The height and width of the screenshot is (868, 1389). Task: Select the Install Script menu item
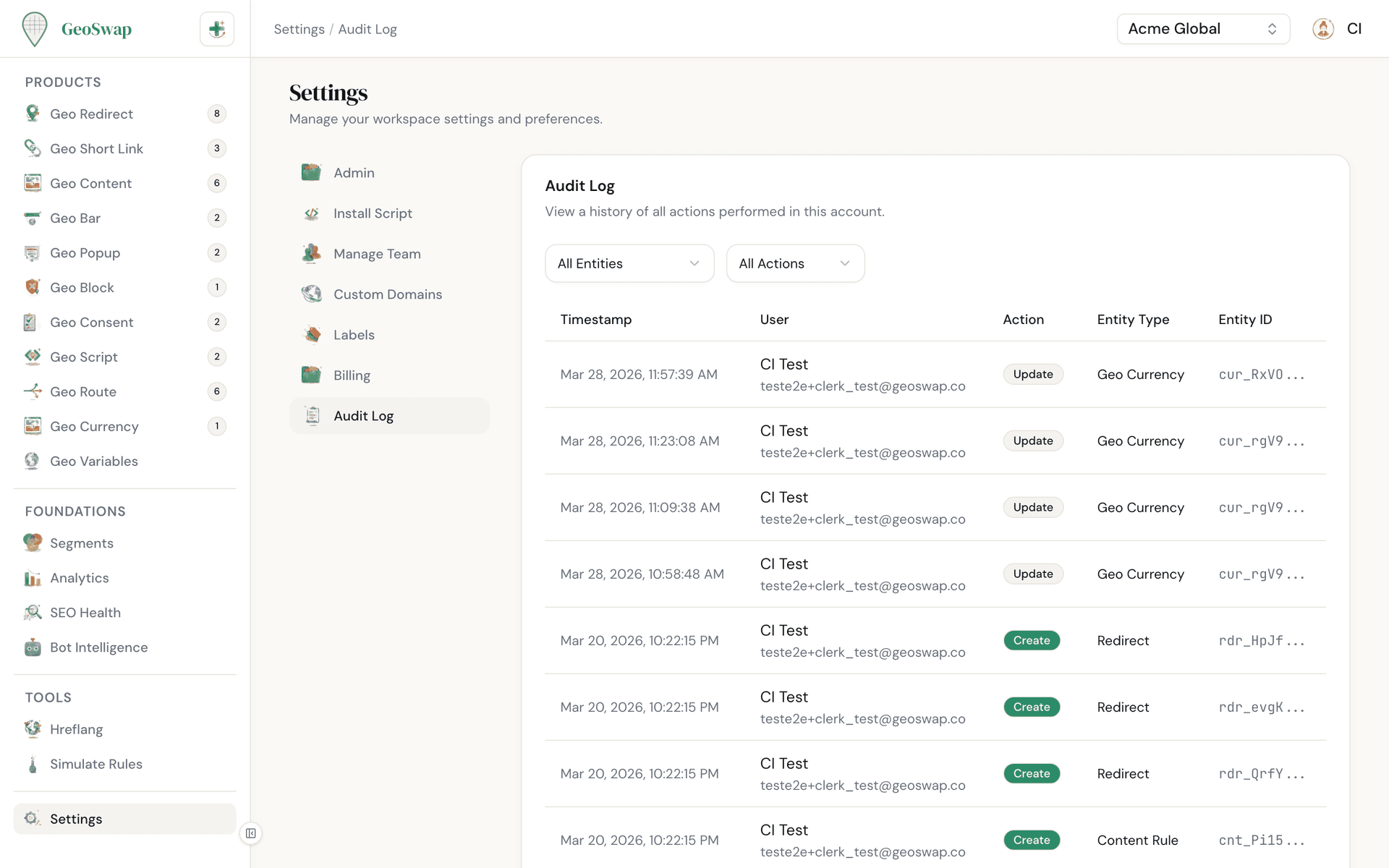tap(373, 213)
